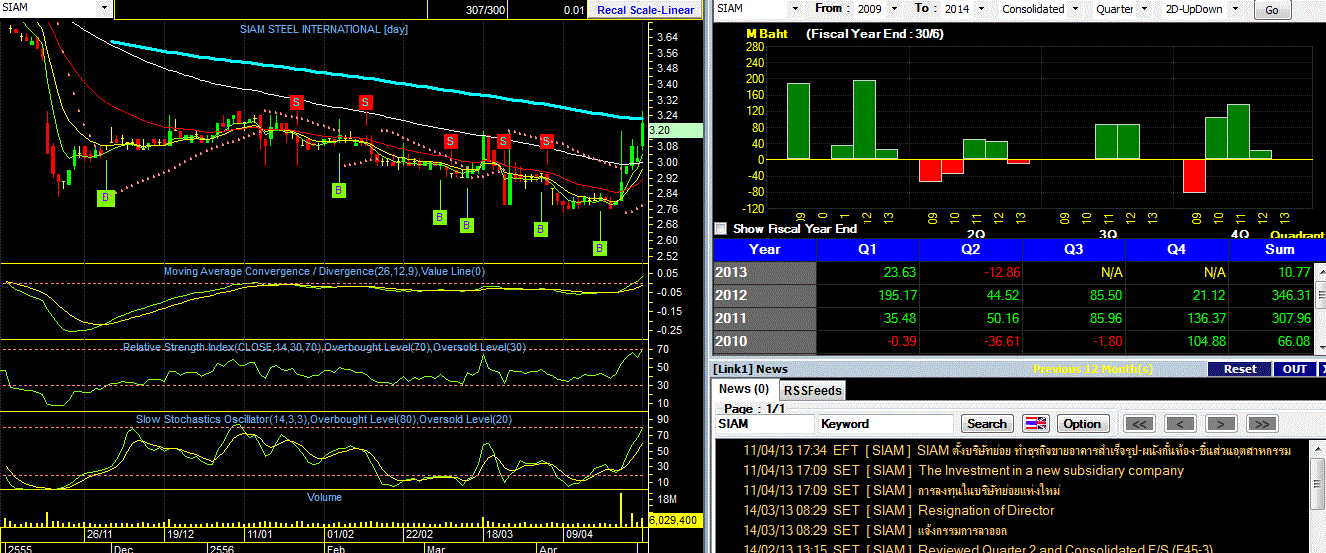Viewport: 1326px width, 553px height.
Task: Click the 104.88 value in the 2010 row
Action: 1205,342
